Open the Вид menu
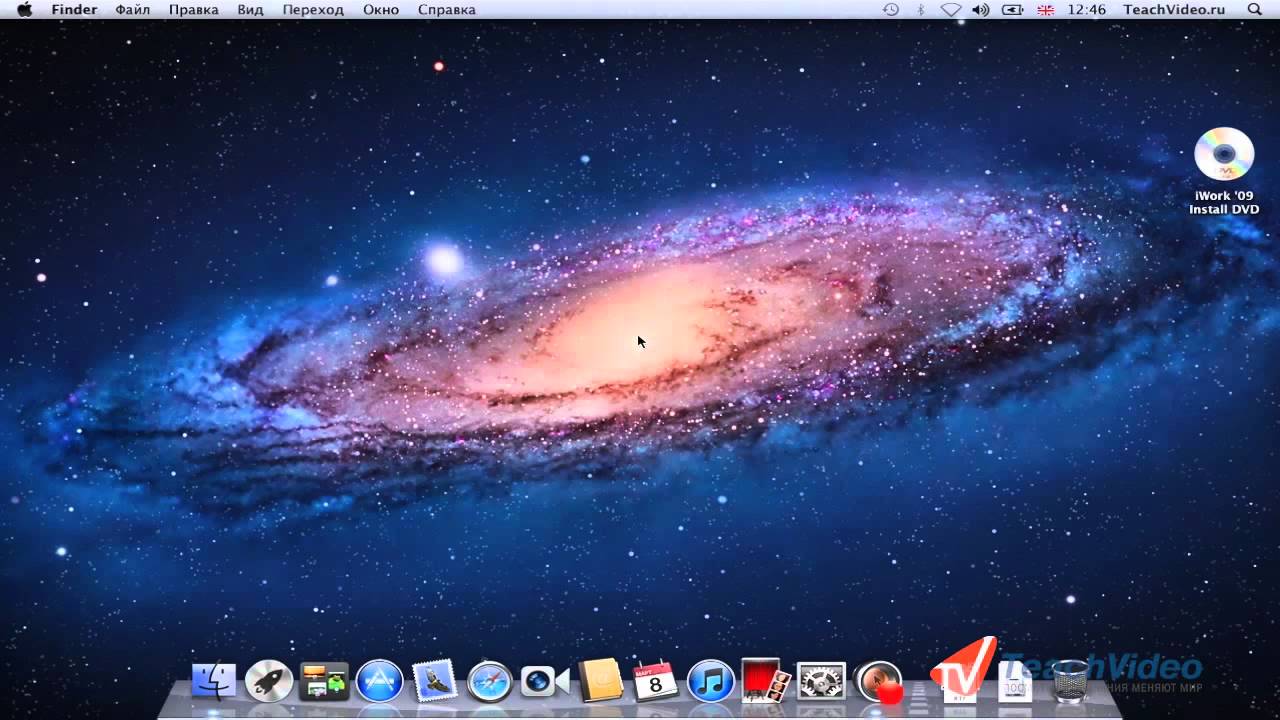 coord(251,9)
